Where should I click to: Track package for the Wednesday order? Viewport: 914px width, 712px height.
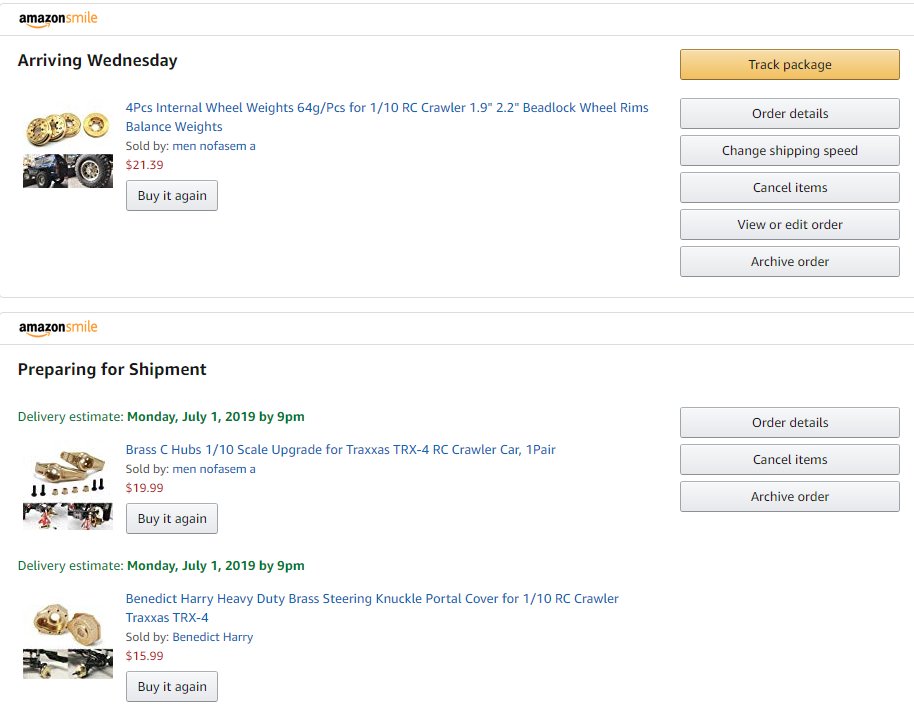(789, 65)
